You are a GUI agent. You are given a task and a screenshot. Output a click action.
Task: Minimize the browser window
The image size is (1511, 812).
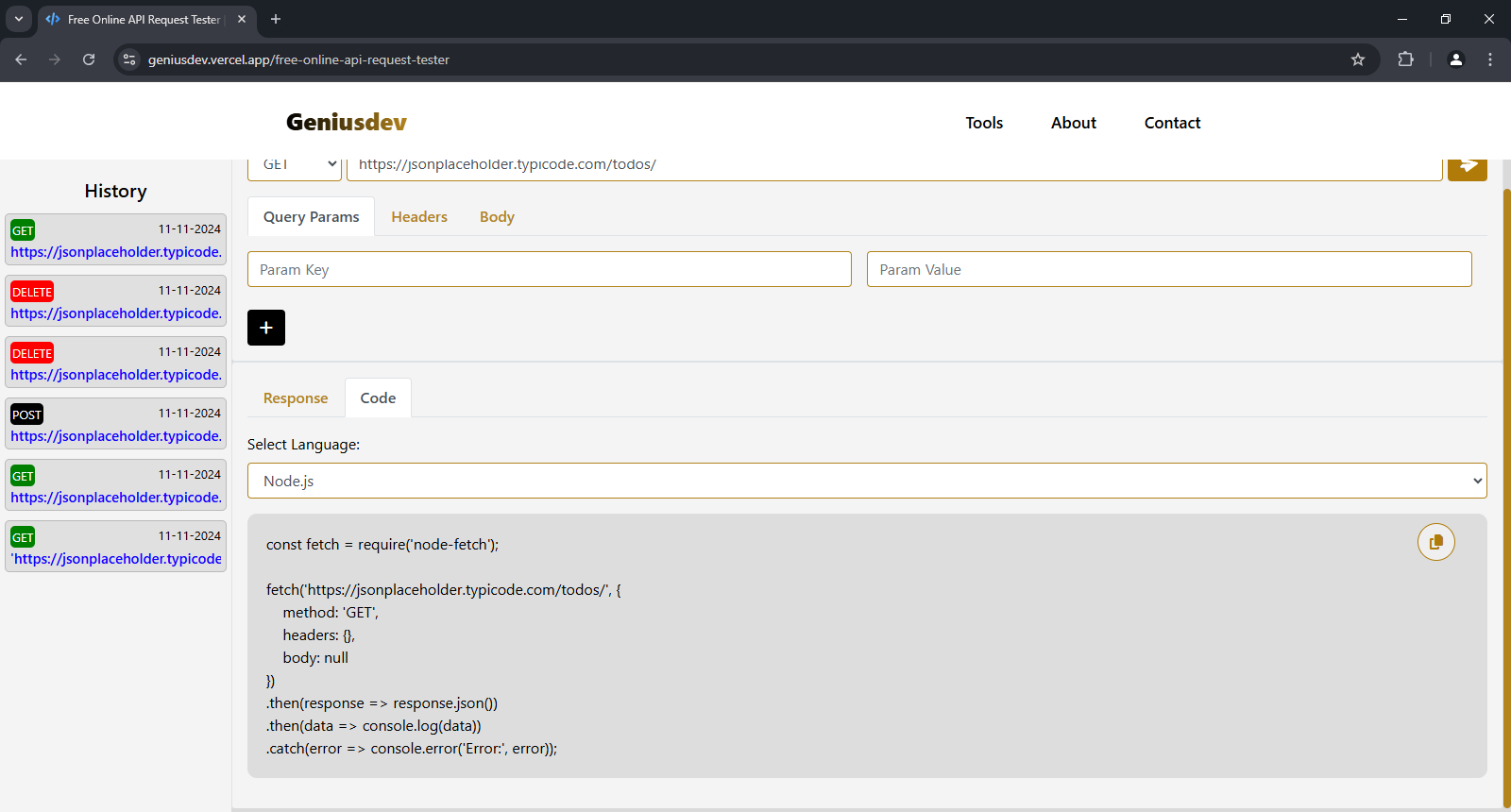[x=1402, y=19]
